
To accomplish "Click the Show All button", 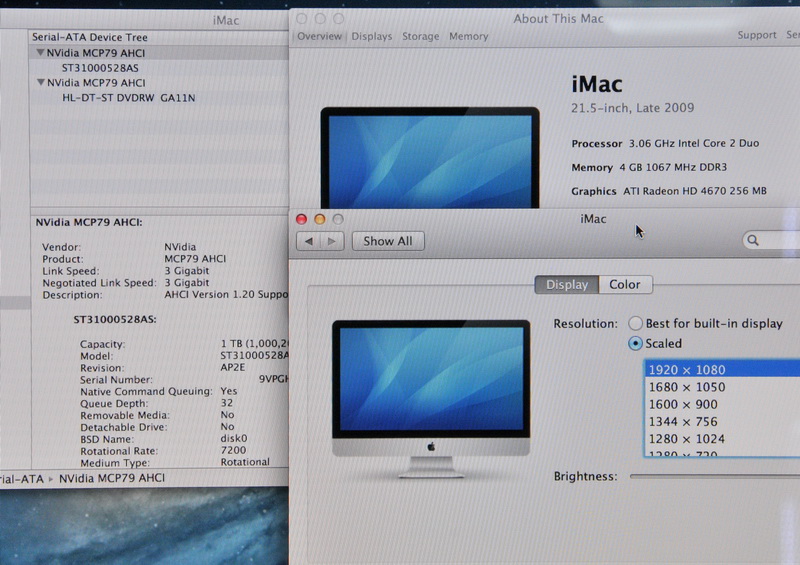I will tap(388, 241).
